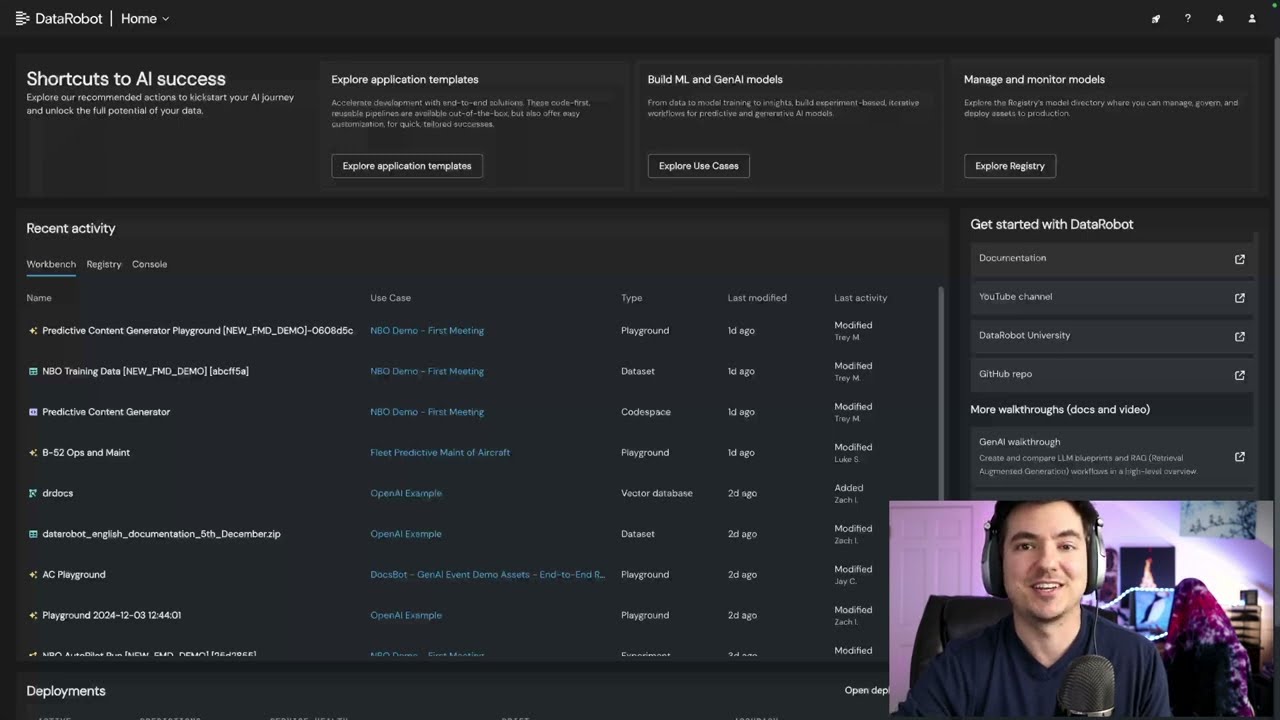Viewport: 1280px width, 720px height.
Task: Click external link icon for YouTube channel
Action: (x=1240, y=297)
